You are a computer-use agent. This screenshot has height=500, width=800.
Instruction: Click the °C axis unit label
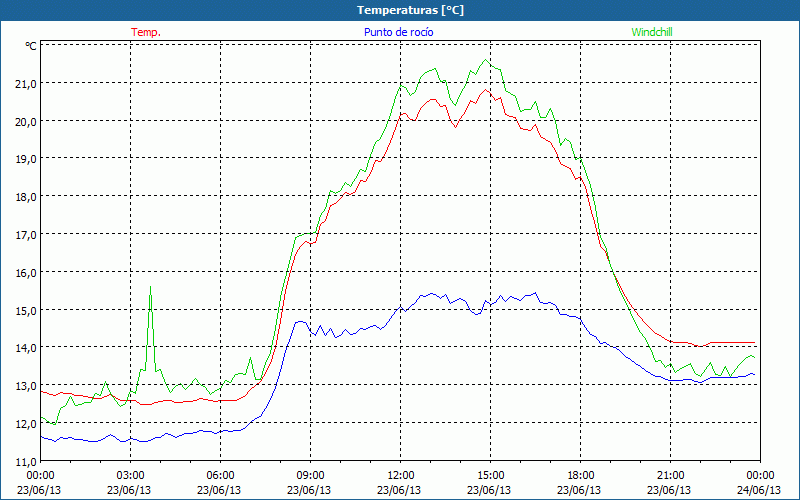[31, 46]
